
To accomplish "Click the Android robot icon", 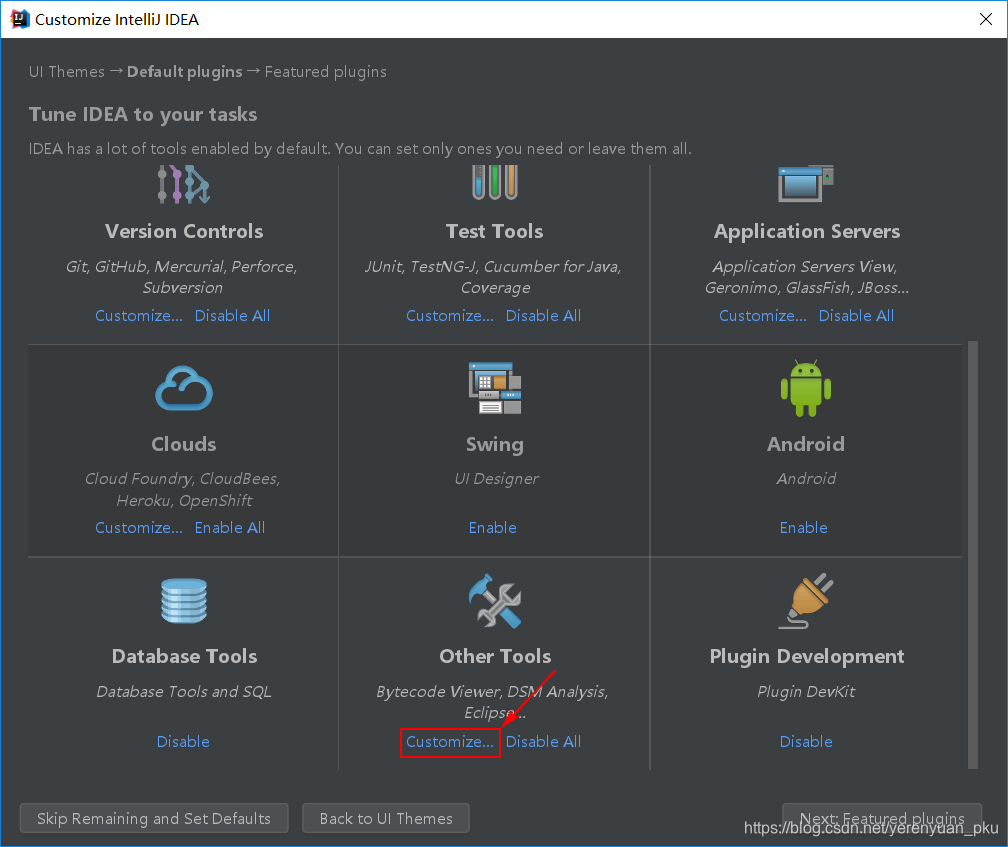I will (806, 388).
